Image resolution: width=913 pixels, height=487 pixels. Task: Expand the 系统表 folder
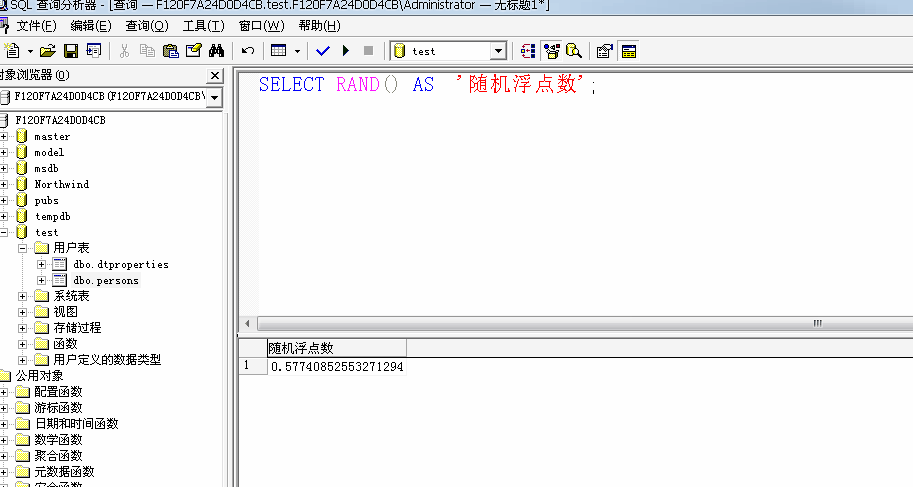(22, 296)
